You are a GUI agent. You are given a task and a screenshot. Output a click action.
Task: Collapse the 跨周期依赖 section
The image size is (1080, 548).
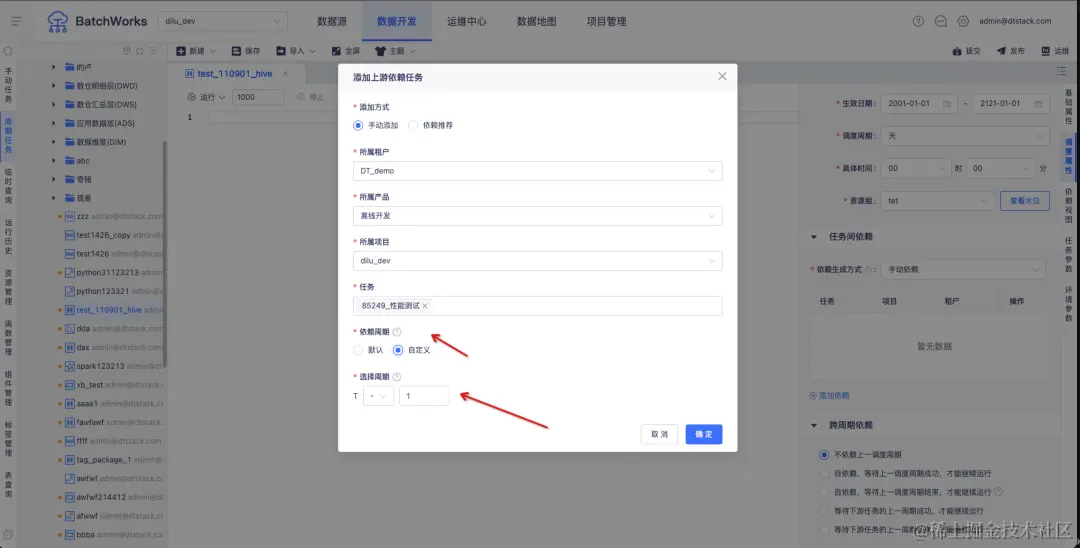pyautogui.click(x=814, y=425)
